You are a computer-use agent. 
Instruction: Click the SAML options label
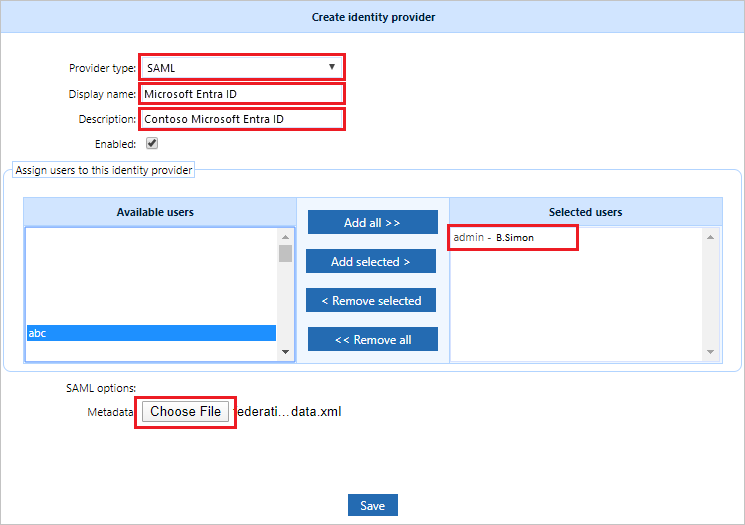tap(101, 388)
